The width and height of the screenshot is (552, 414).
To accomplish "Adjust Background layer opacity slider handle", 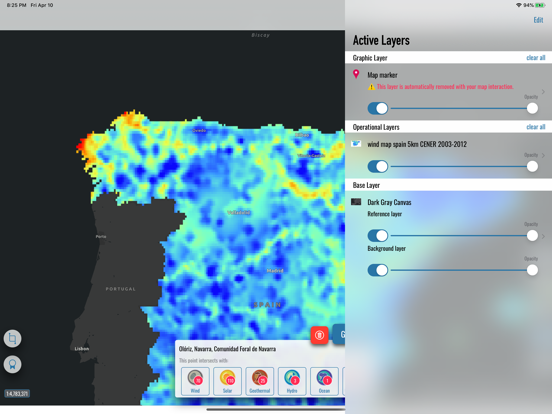I will [x=532, y=270].
